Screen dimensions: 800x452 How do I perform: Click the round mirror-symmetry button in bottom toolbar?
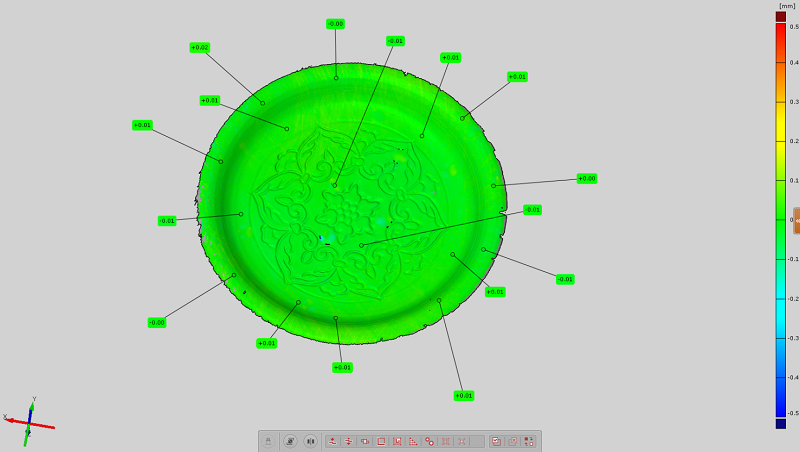click(x=311, y=441)
